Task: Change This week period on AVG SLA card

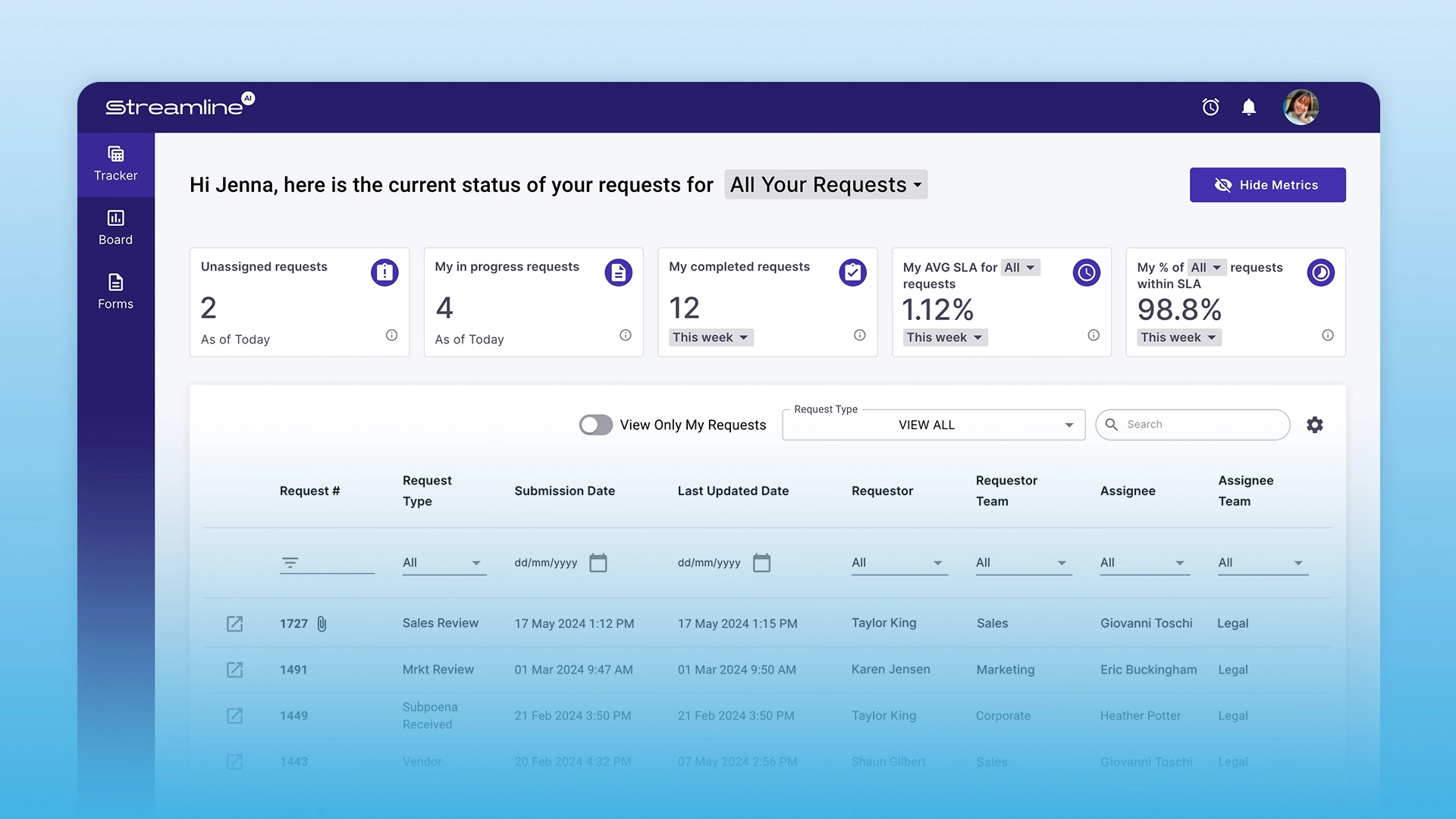Action: (945, 337)
